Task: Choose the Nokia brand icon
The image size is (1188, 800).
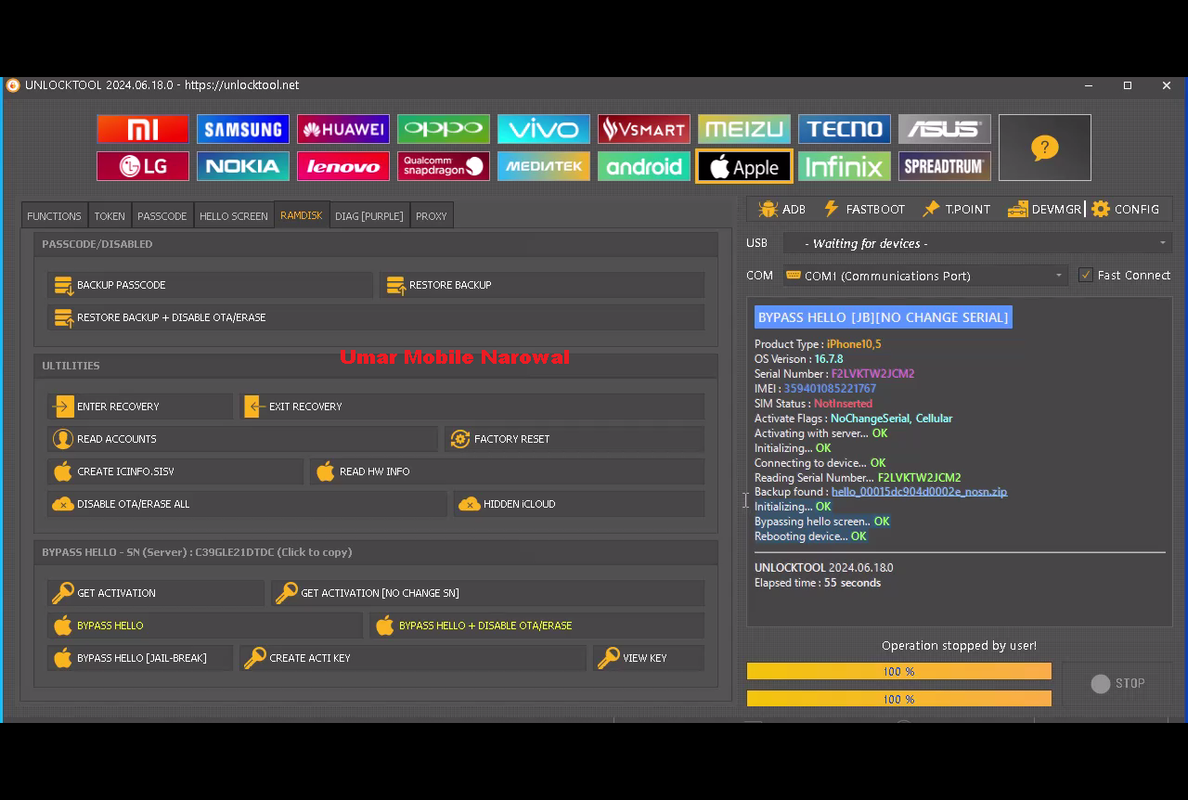Action: (242, 166)
